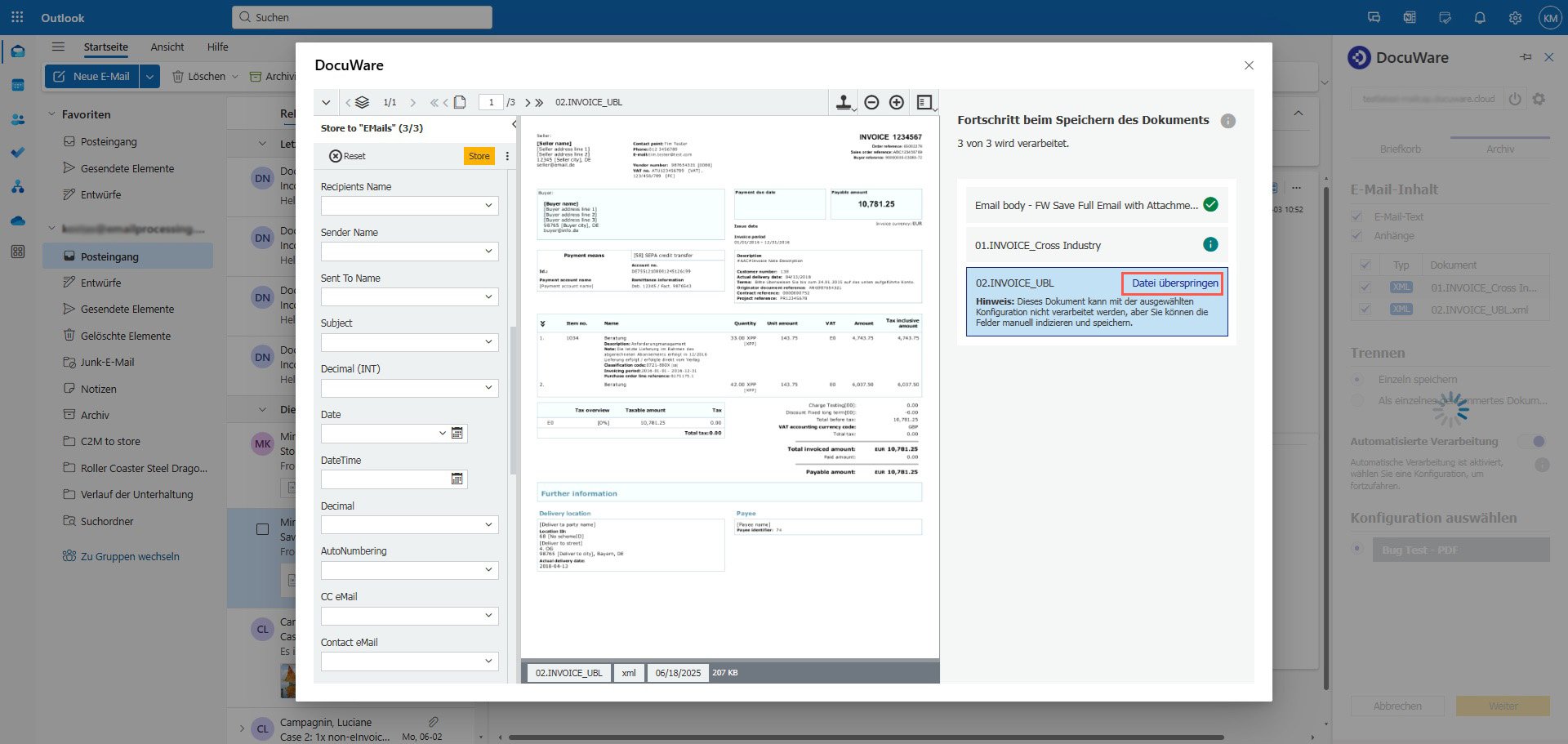The image size is (1568, 744).
Task: Open DocuWare connection settings gear
Action: point(1540,98)
